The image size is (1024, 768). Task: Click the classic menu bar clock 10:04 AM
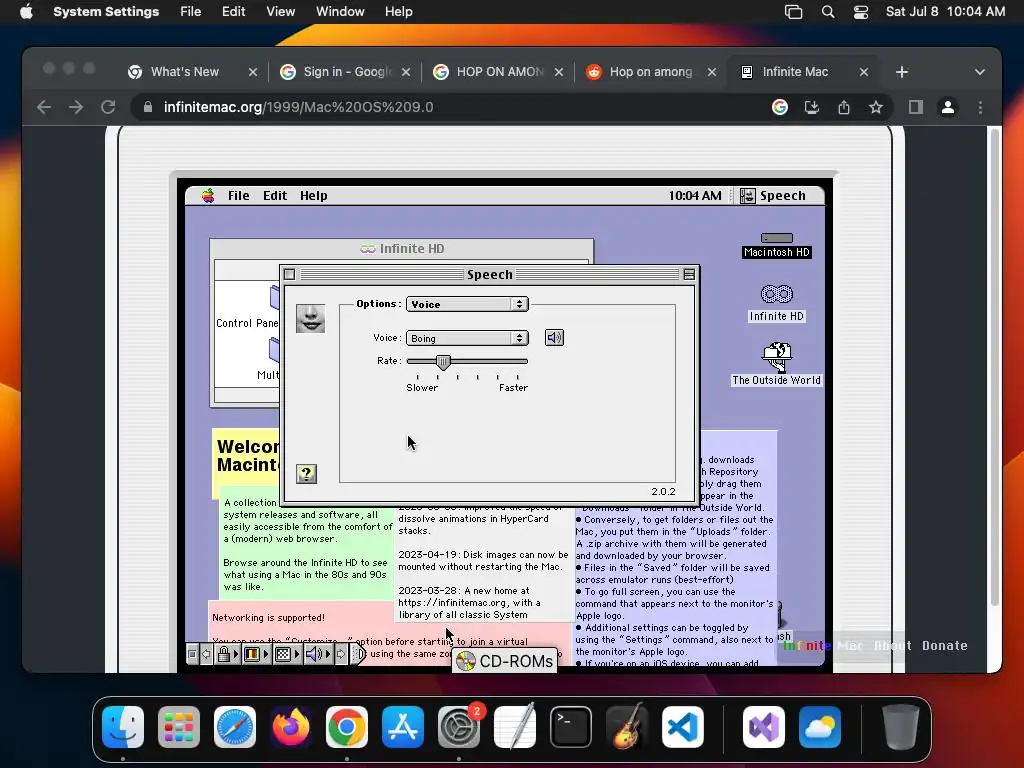(695, 196)
